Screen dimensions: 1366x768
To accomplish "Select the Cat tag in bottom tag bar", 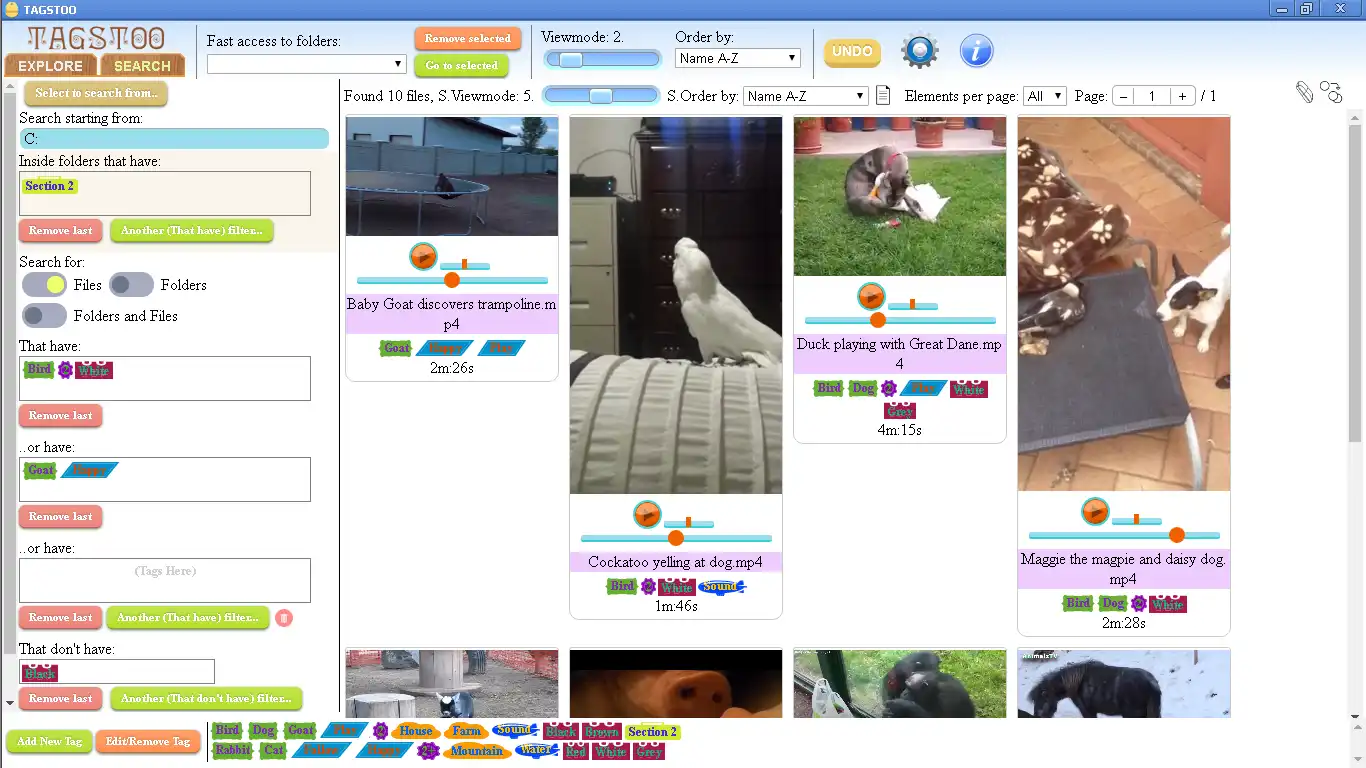I will coord(273,750).
